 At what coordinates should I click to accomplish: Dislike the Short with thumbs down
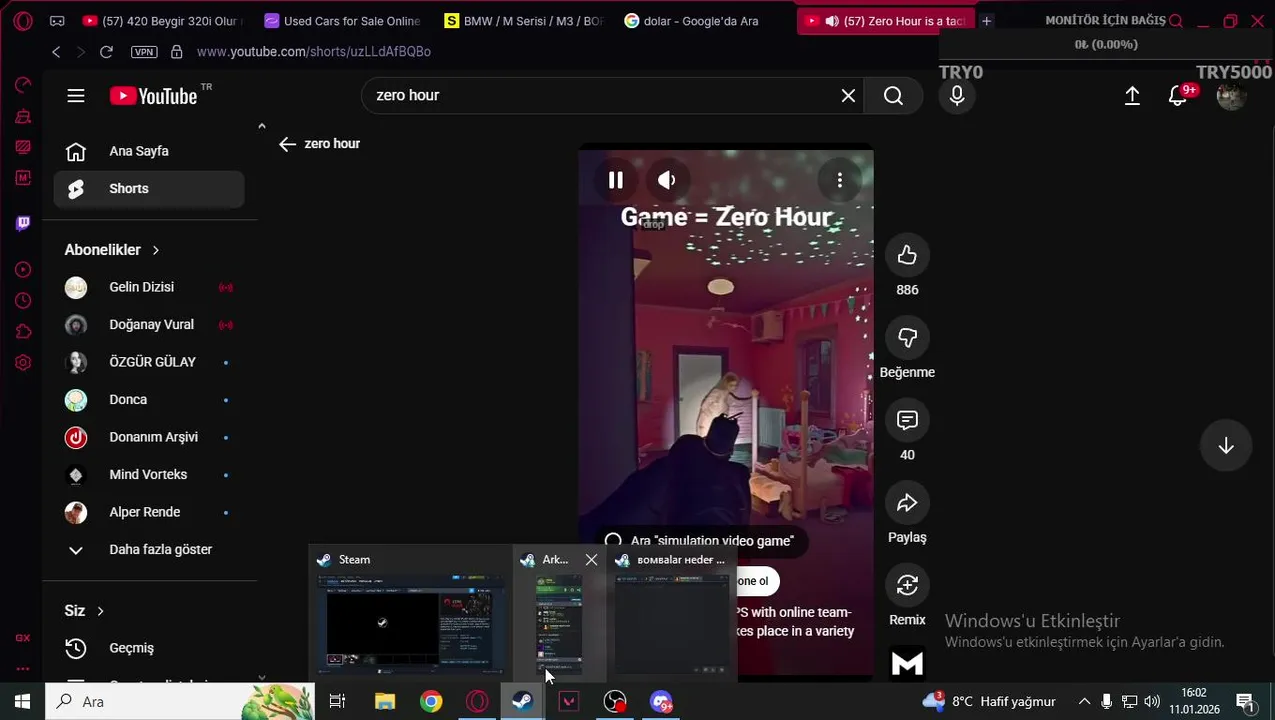pos(907,338)
